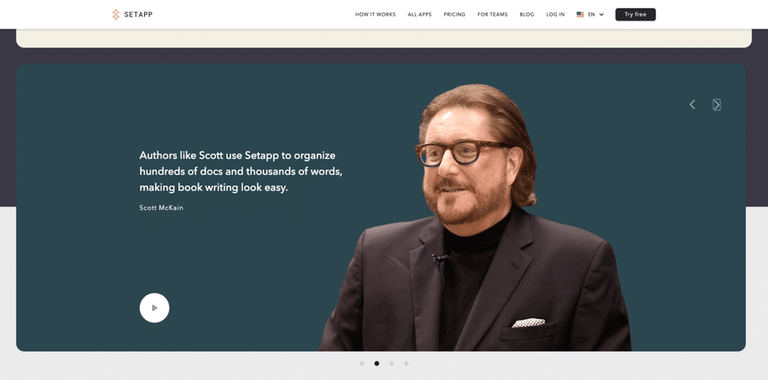This screenshot has width=768, height=380.
Task: Play Scott McKain's testimonial video
Action: pos(154,308)
